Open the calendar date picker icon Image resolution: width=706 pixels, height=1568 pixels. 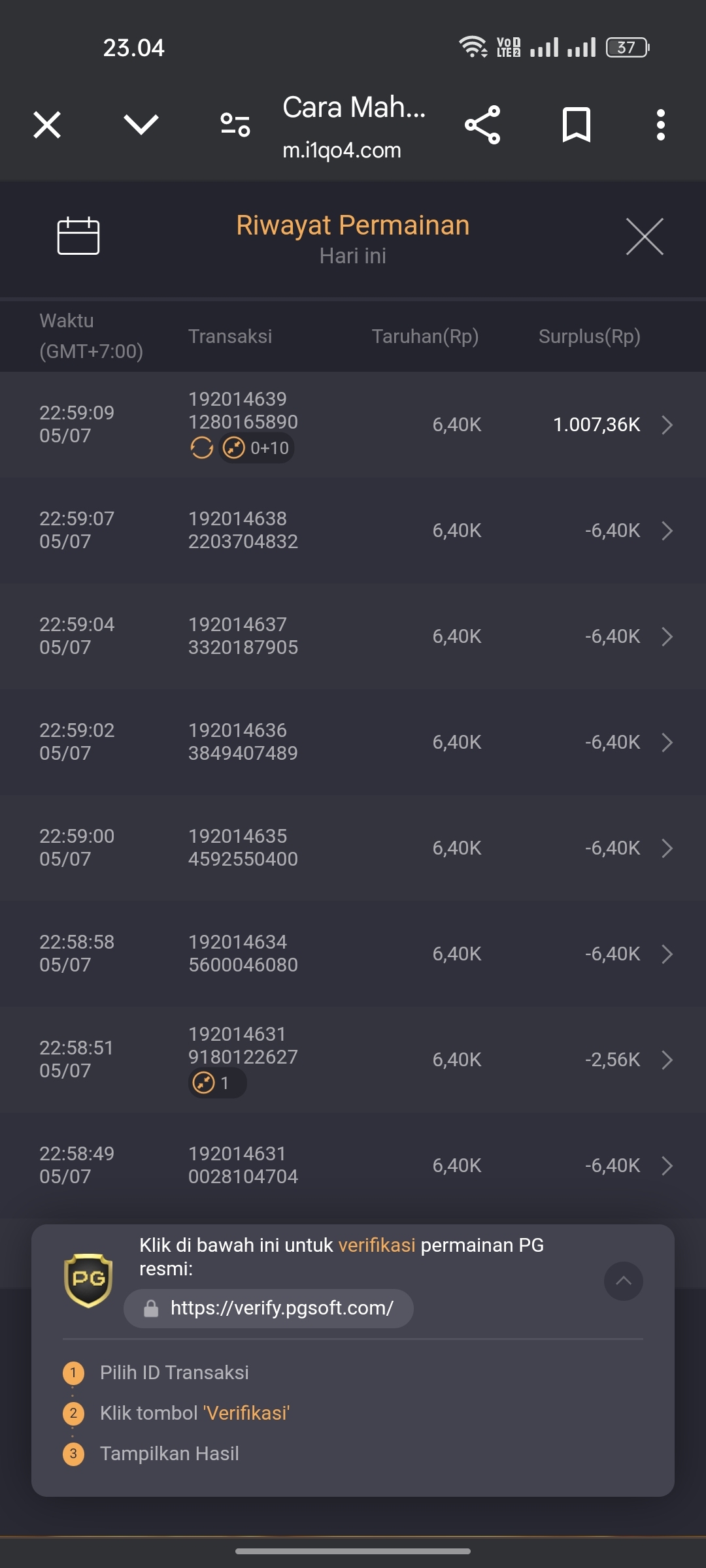[78, 235]
